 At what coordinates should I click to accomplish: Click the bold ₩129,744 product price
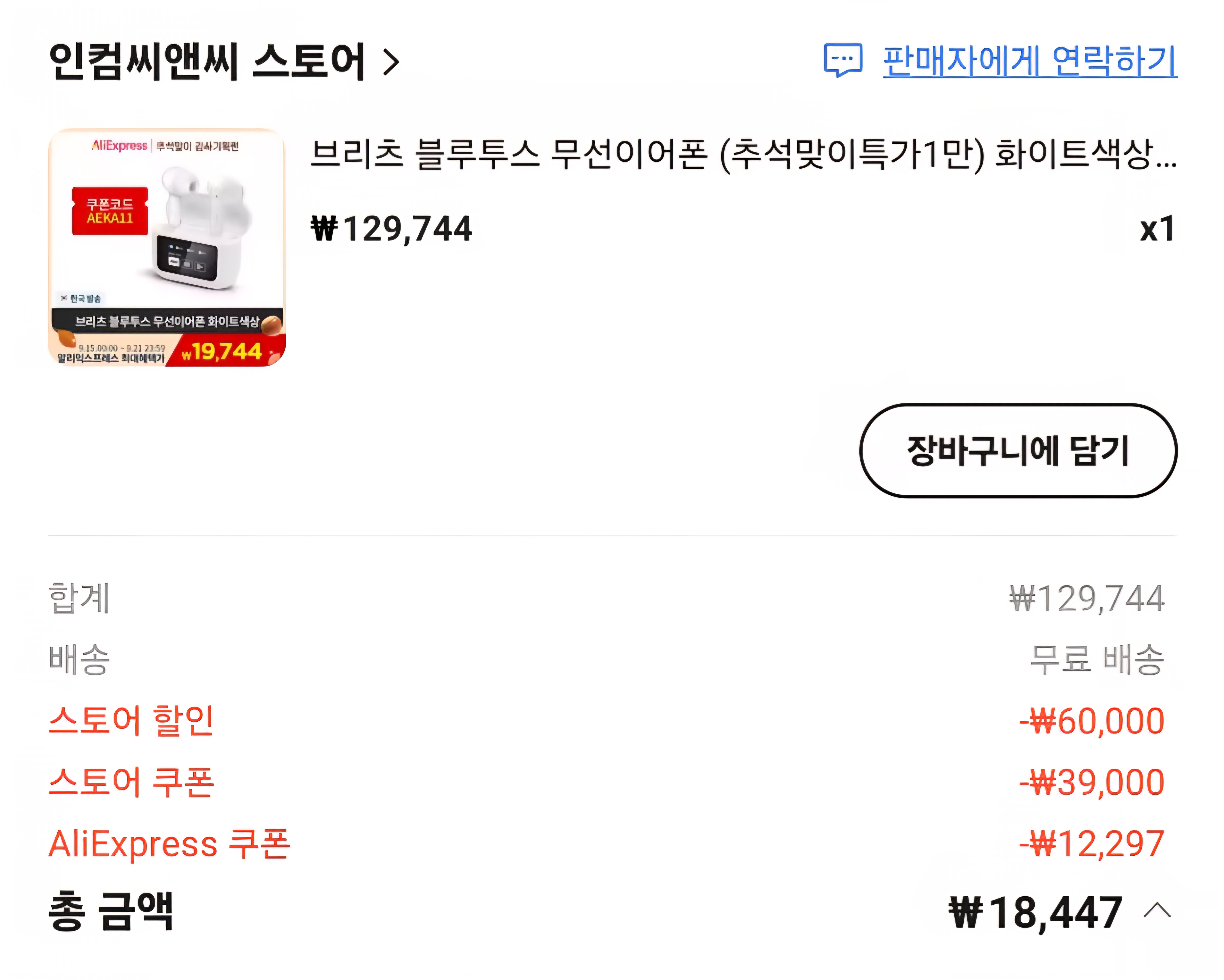[x=392, y=229]
